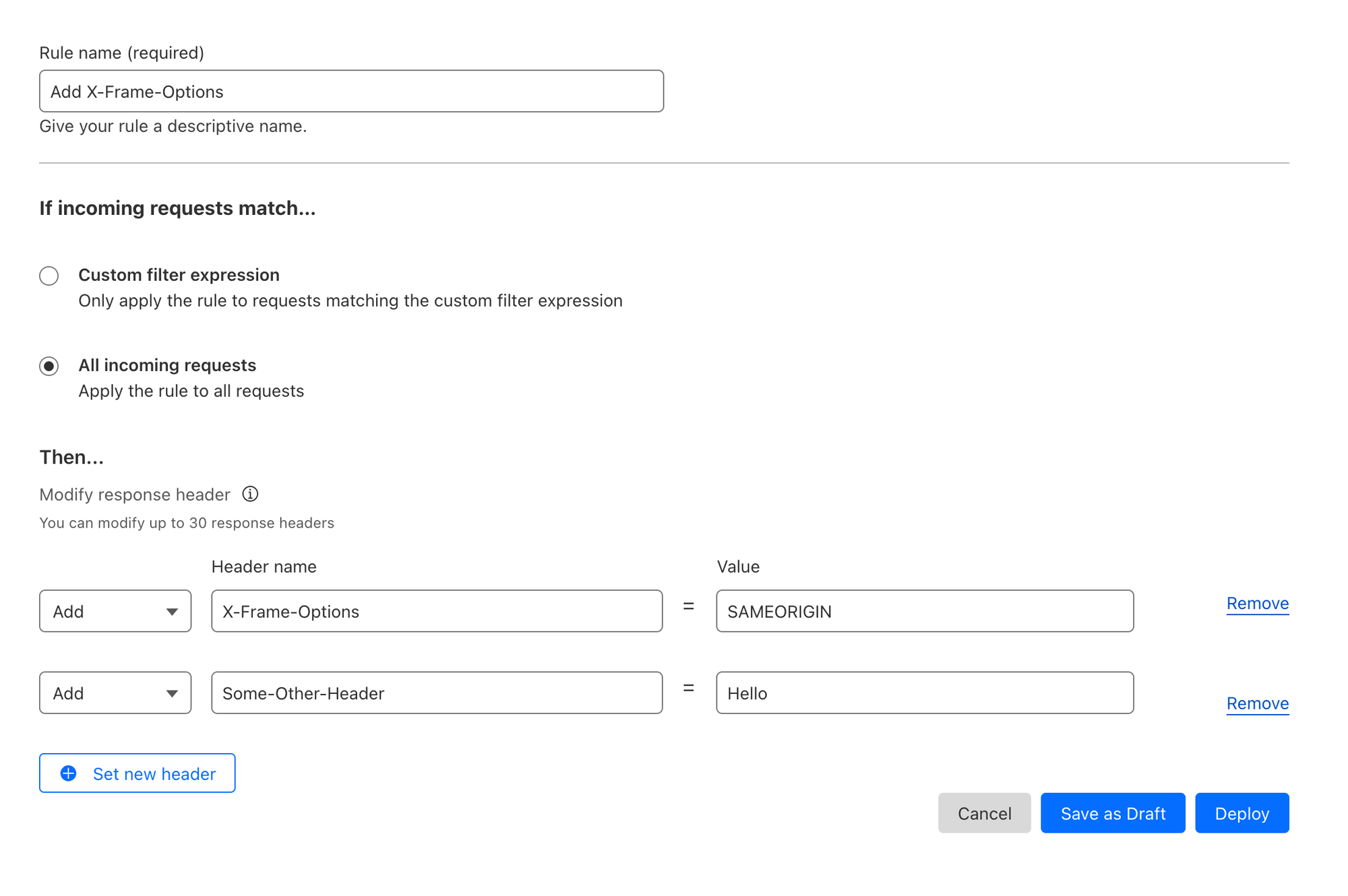Cancel the rule editing
Image resolution: width=1348 pixels, height=896 pixels.
click(984, 813)
